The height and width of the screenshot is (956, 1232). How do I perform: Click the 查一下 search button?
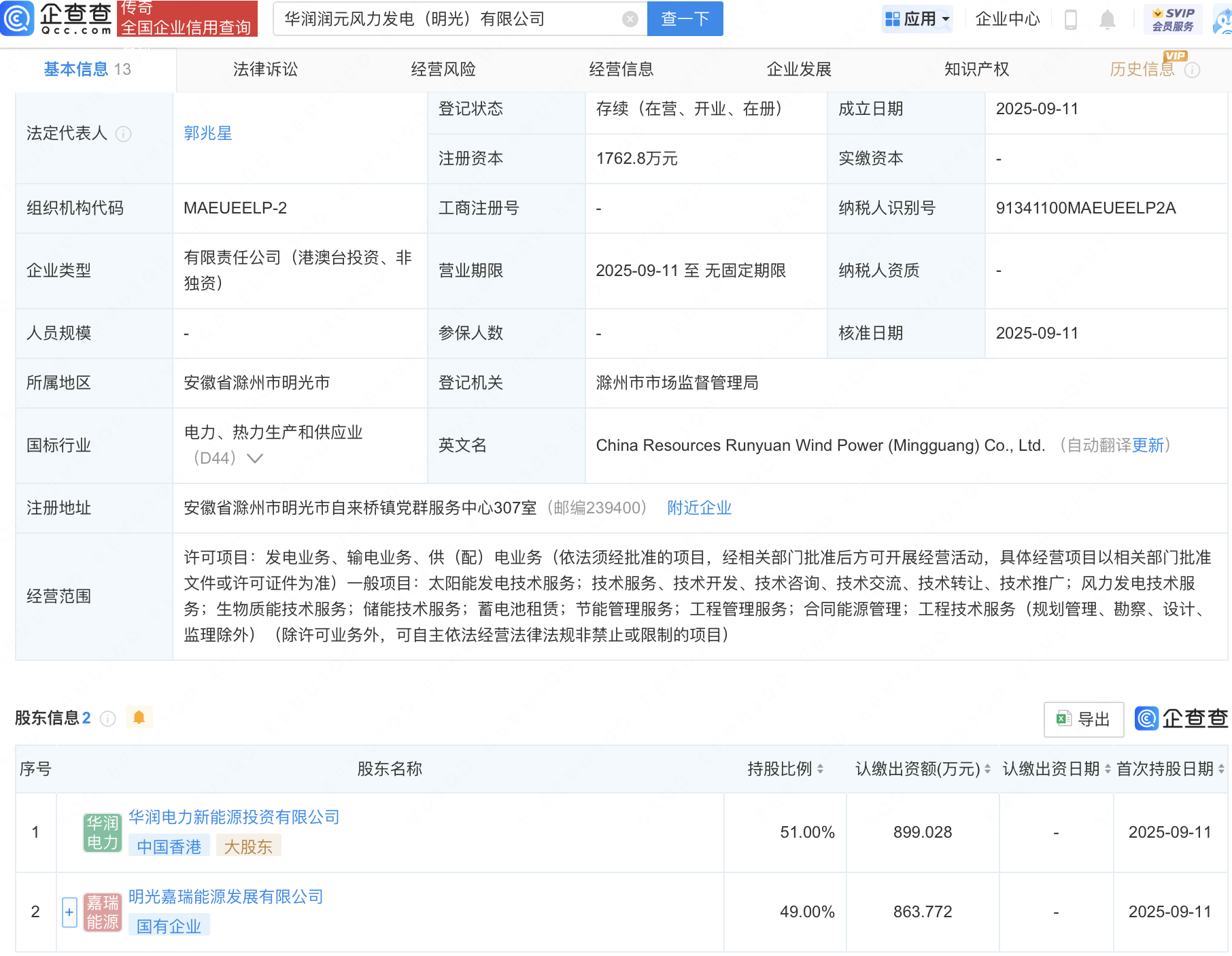click(x=685, y=19)
